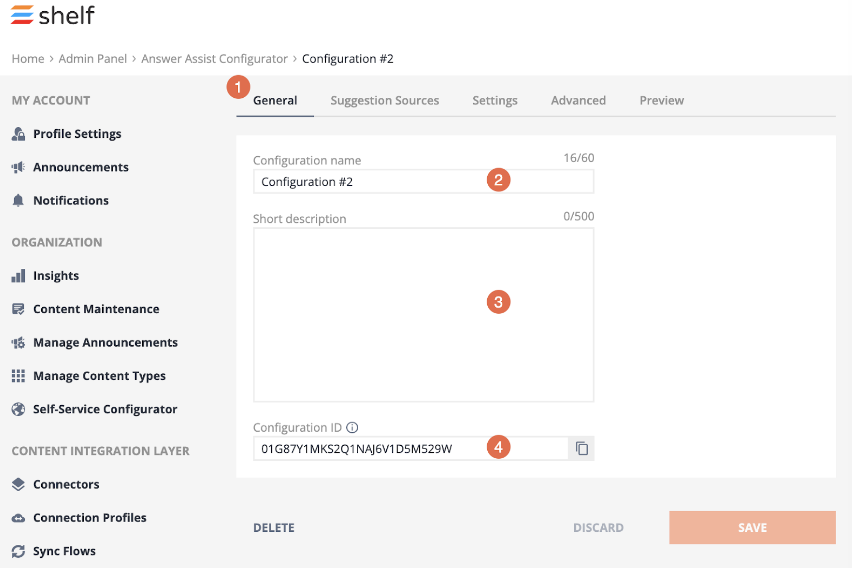The height and width of the screenshot is (568, 852).
Task: Click the Notifications bell icon
Action: click(x=18, y=201)
